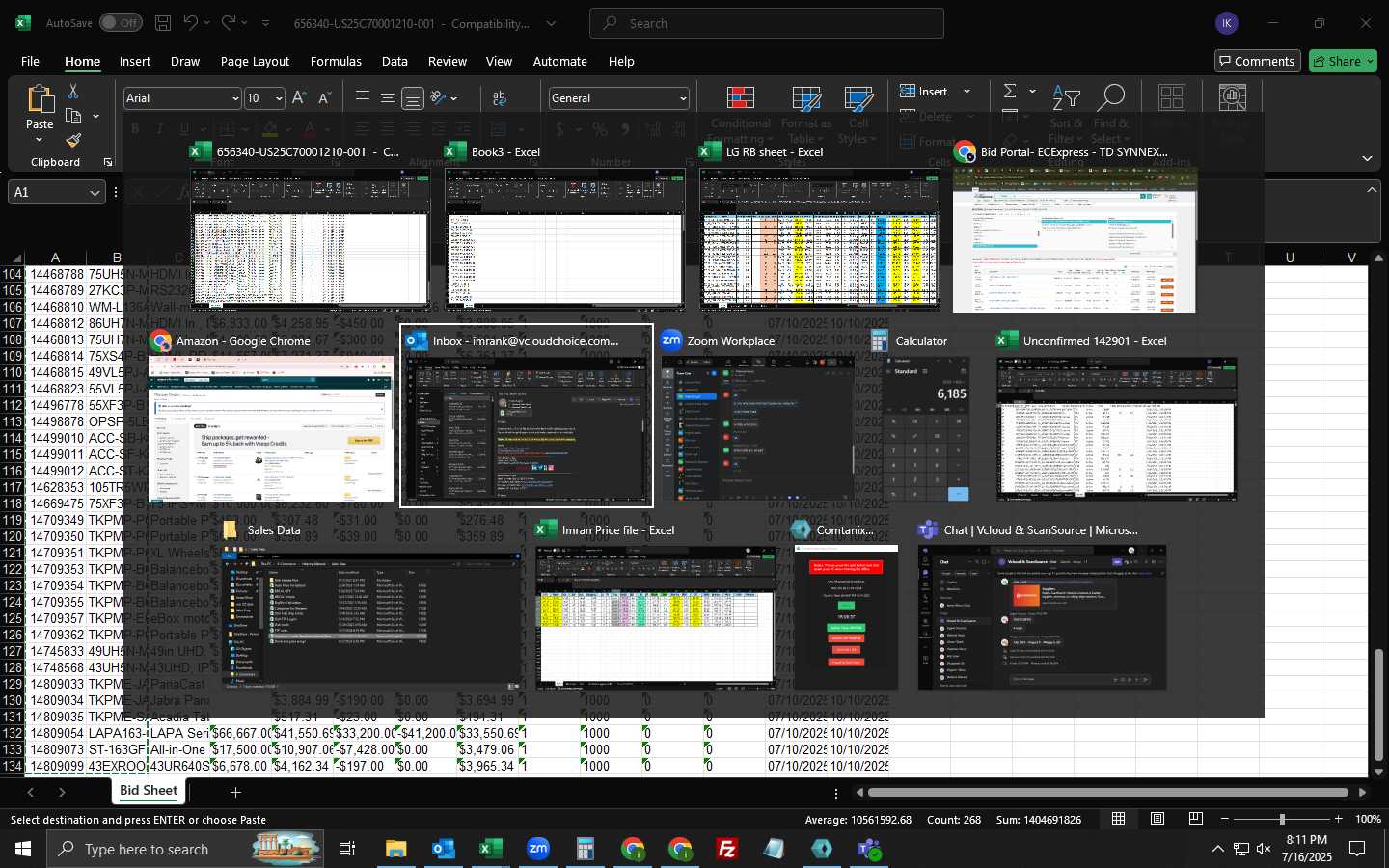Add a new sheet with the plus icon
This screenshot has width=1389, height=868.
coord(235,792)
